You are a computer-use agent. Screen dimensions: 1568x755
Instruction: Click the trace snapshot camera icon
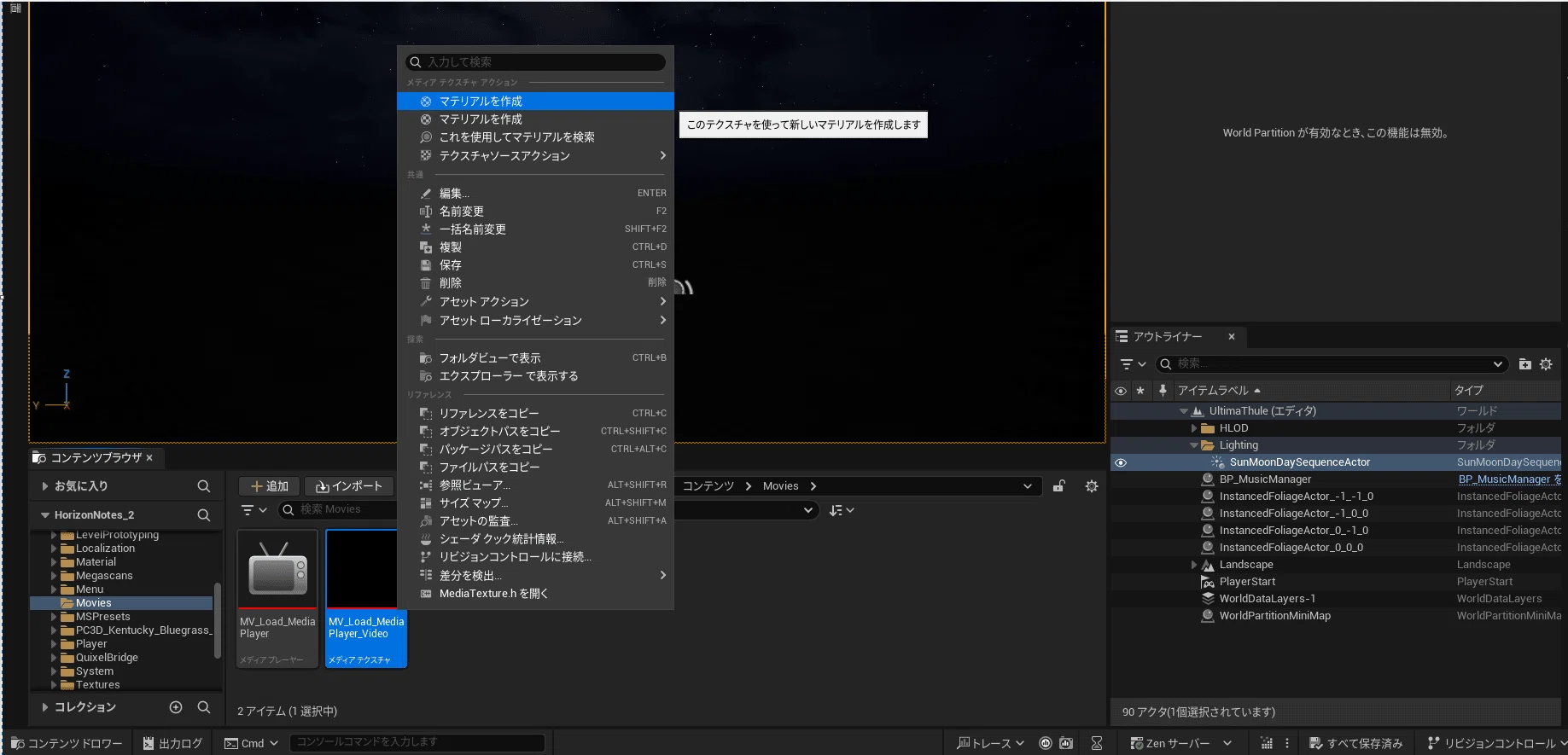click(1066, 743)
